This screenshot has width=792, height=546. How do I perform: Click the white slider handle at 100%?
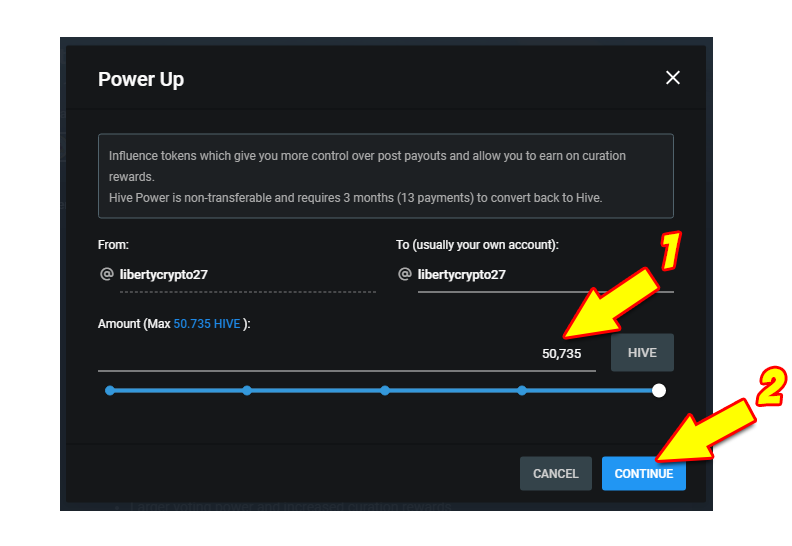point(658,390)
